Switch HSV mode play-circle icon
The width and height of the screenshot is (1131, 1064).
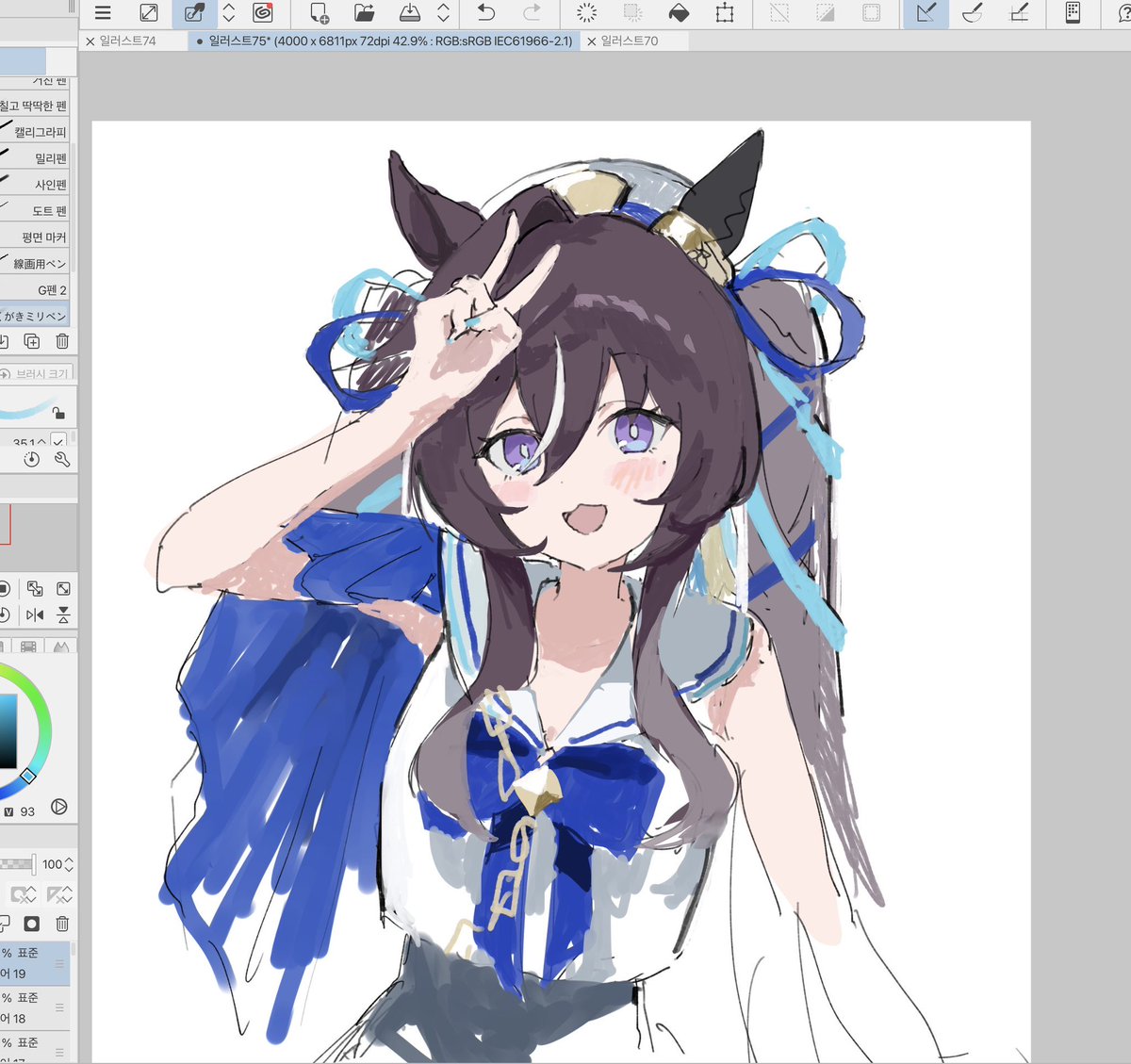pos(59,807)
